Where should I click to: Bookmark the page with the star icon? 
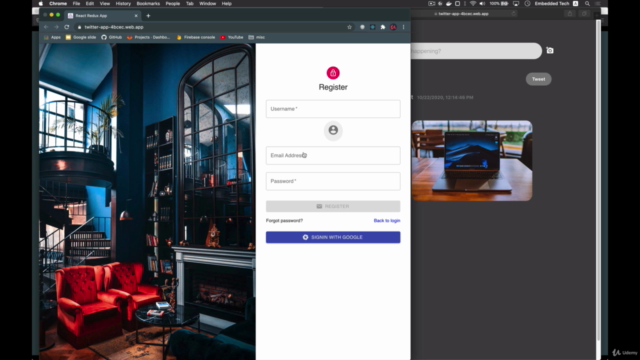(349, 27)
